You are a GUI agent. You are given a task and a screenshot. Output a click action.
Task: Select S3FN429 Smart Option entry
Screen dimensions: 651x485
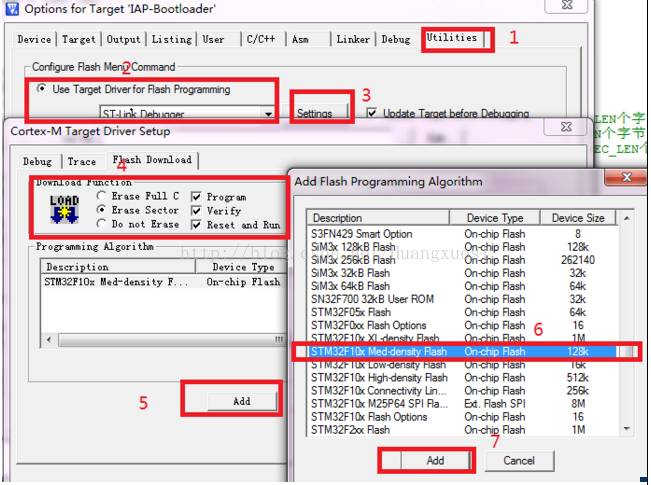click(462, 234)
